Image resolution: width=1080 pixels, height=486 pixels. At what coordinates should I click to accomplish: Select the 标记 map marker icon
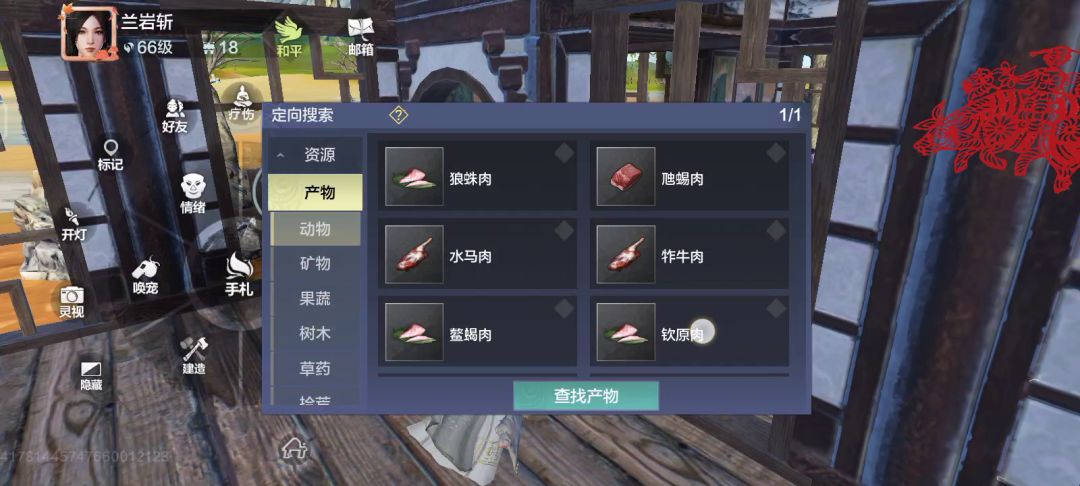point(110,155)
